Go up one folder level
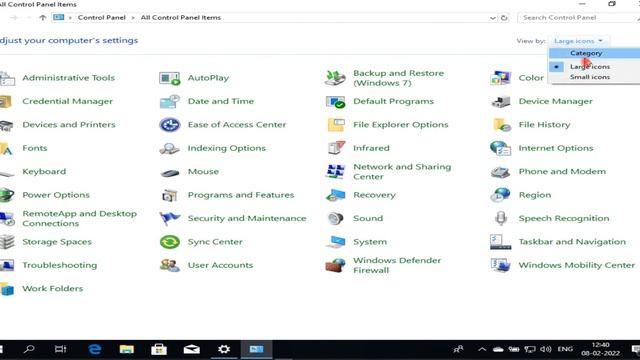Screen dimensions: 640x360 [x=43, y=18]
